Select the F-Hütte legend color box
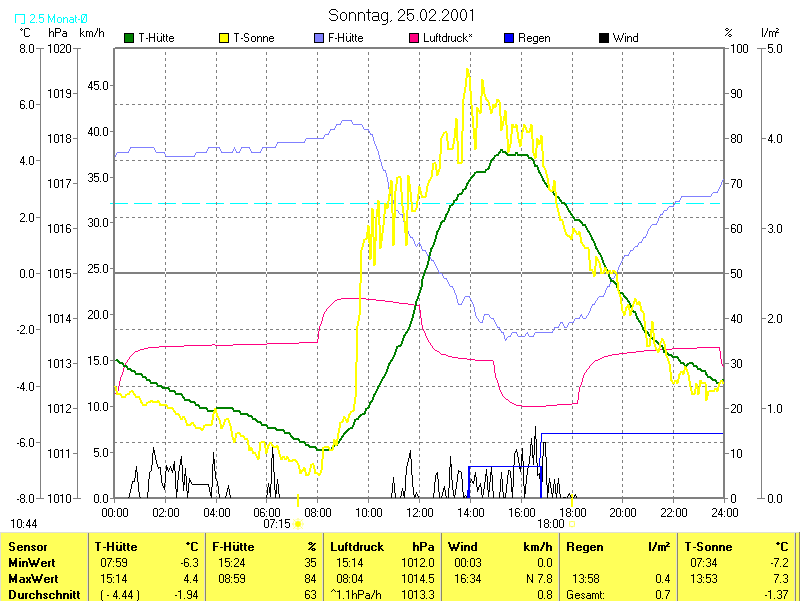800x601 pixels. [x=319, y=38]
